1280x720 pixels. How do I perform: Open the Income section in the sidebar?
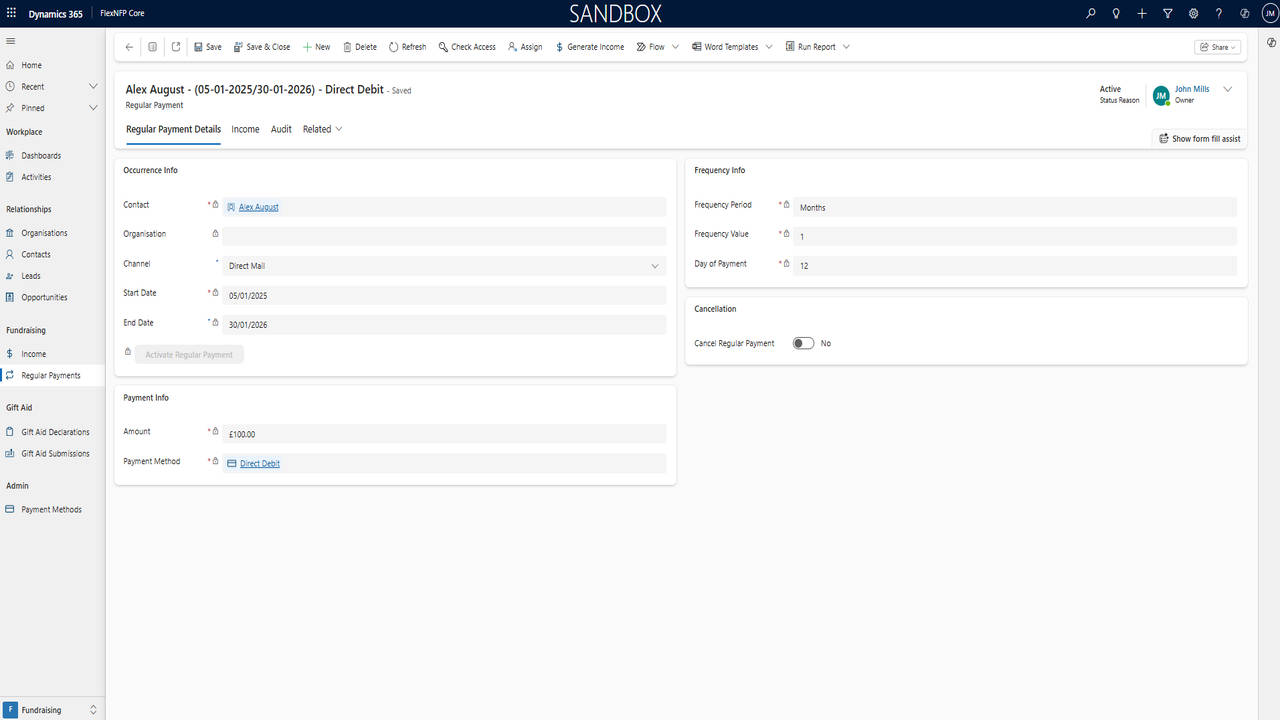(x=9, y=353)
